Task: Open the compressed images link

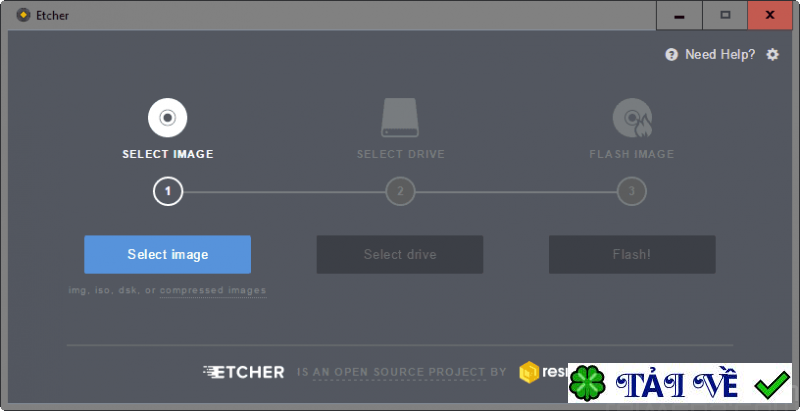Action: [213, 291]
